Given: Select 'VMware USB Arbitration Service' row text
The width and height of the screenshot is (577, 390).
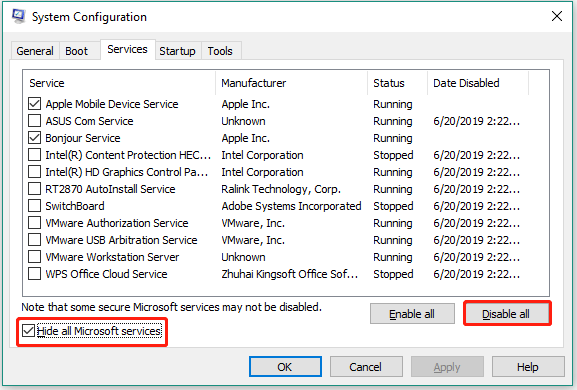Looking at the screenshot, I should pos(121,240).
